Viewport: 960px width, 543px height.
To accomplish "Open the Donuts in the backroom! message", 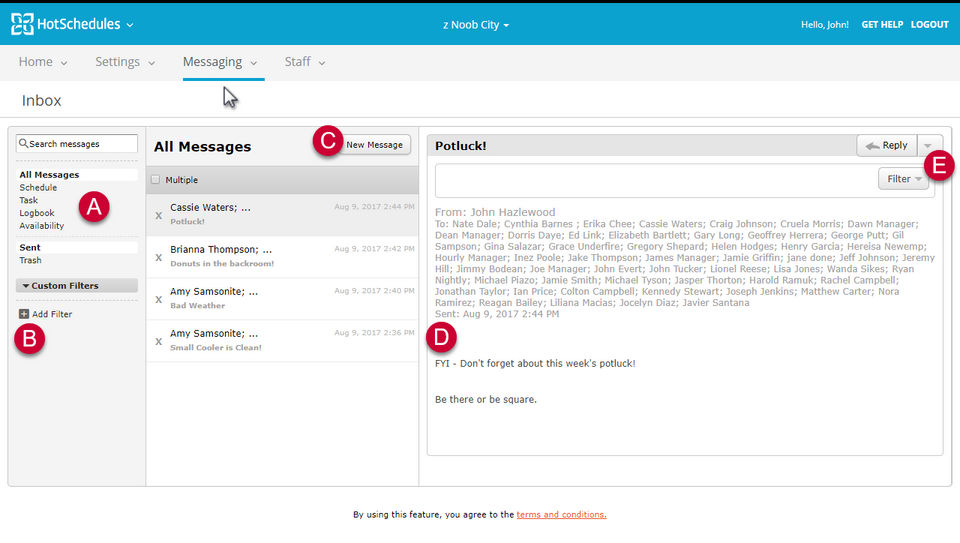I will 282,257.
